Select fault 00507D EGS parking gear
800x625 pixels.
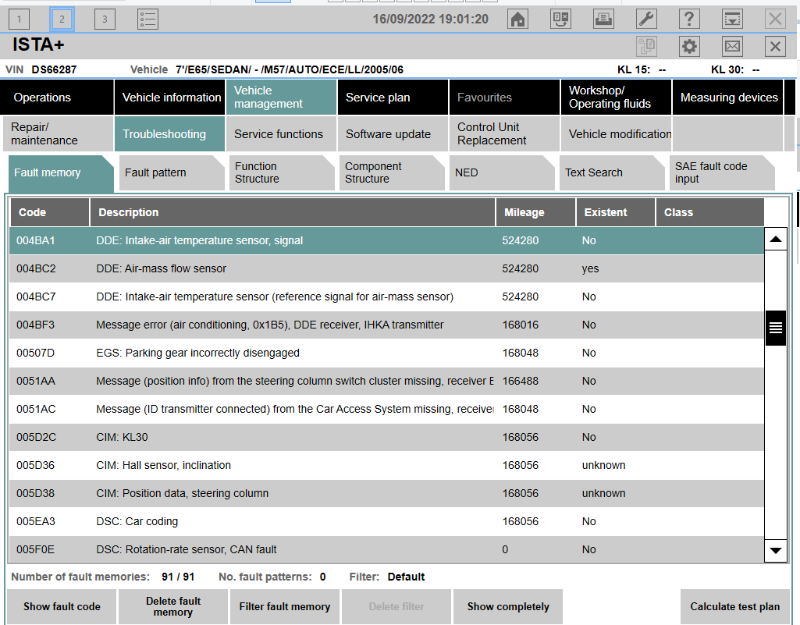386,353
